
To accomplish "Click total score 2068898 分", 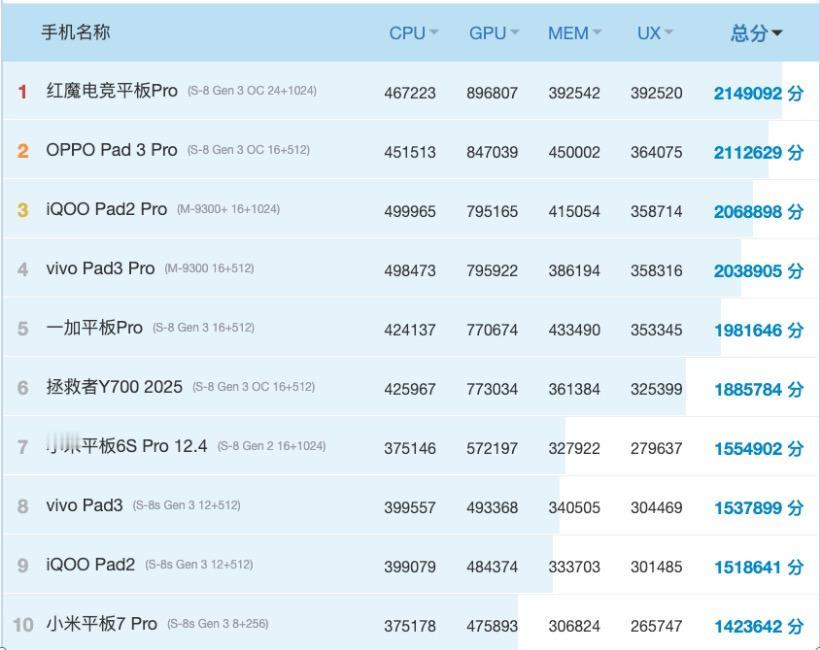I will [x=758, y=211].
